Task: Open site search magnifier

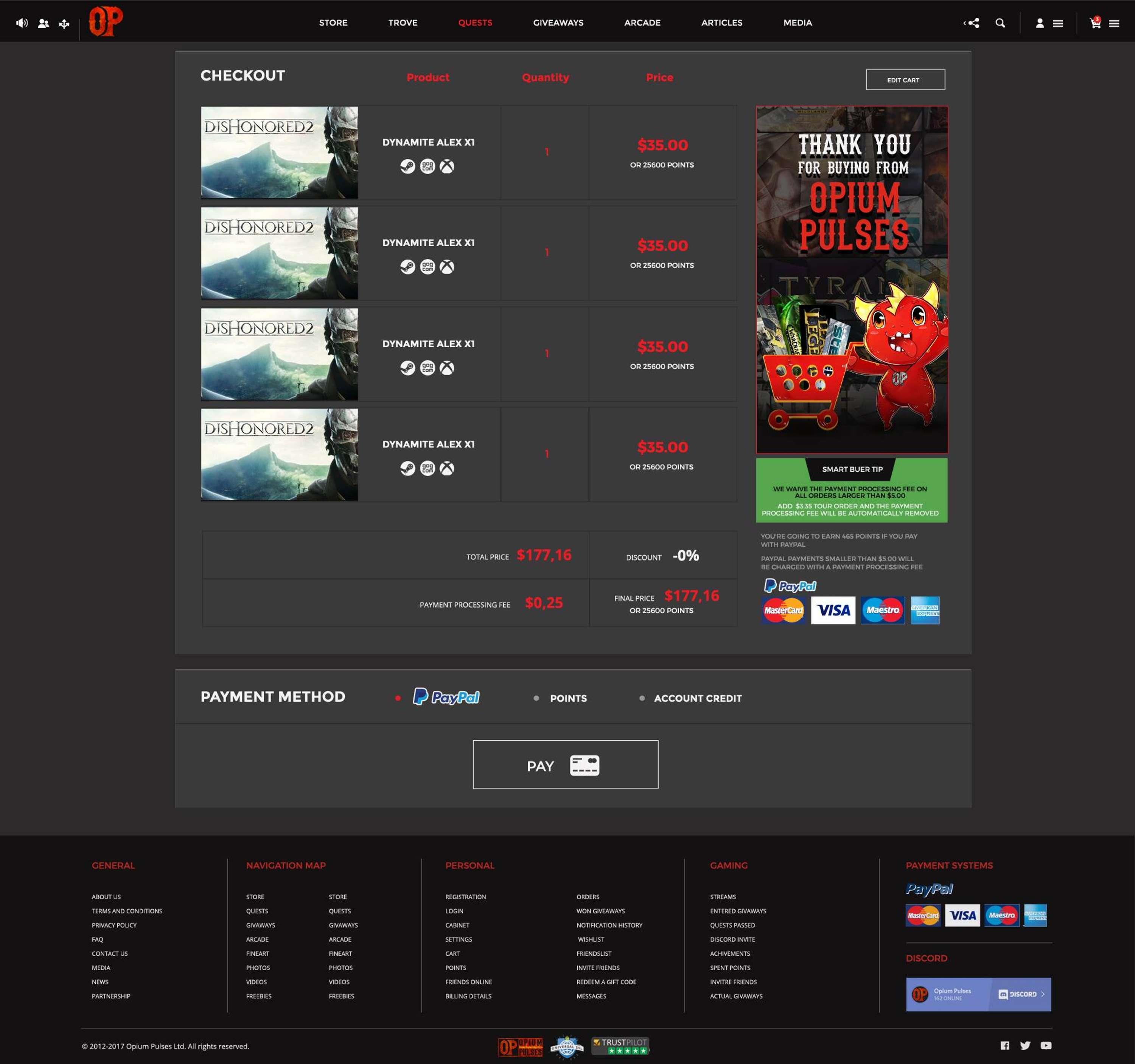Action: (x=1000, y=23)
